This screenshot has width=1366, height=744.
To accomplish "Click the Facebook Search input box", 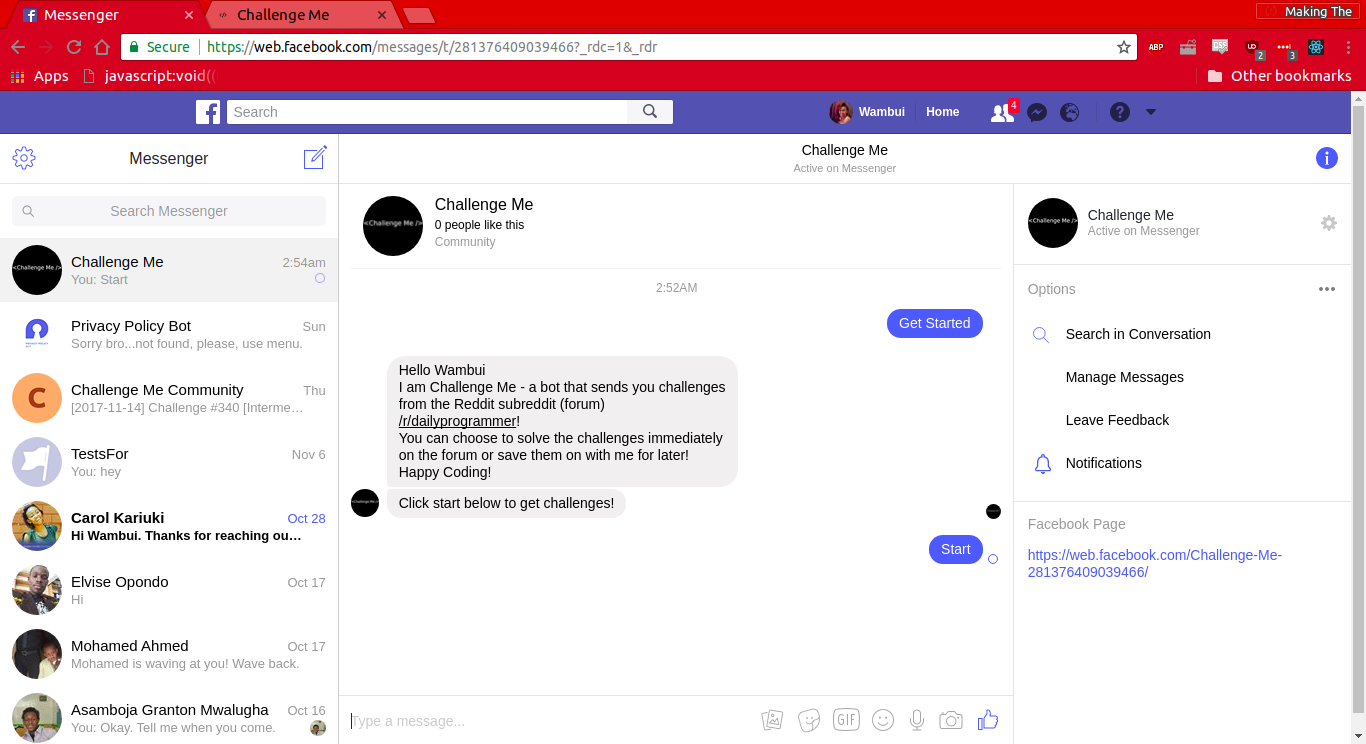I will [x=428, y=112].
